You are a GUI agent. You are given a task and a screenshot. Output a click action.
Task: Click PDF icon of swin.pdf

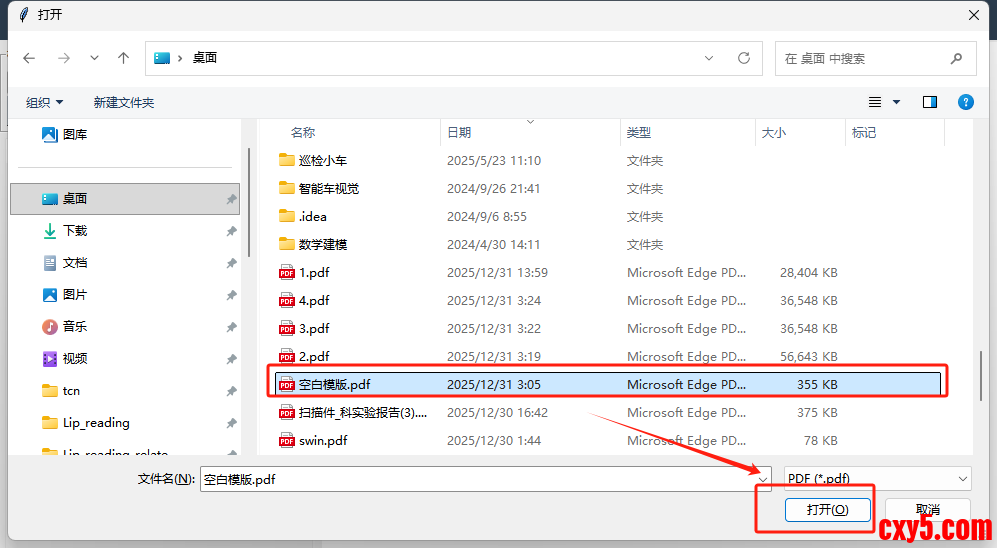(x=287, y=440)
